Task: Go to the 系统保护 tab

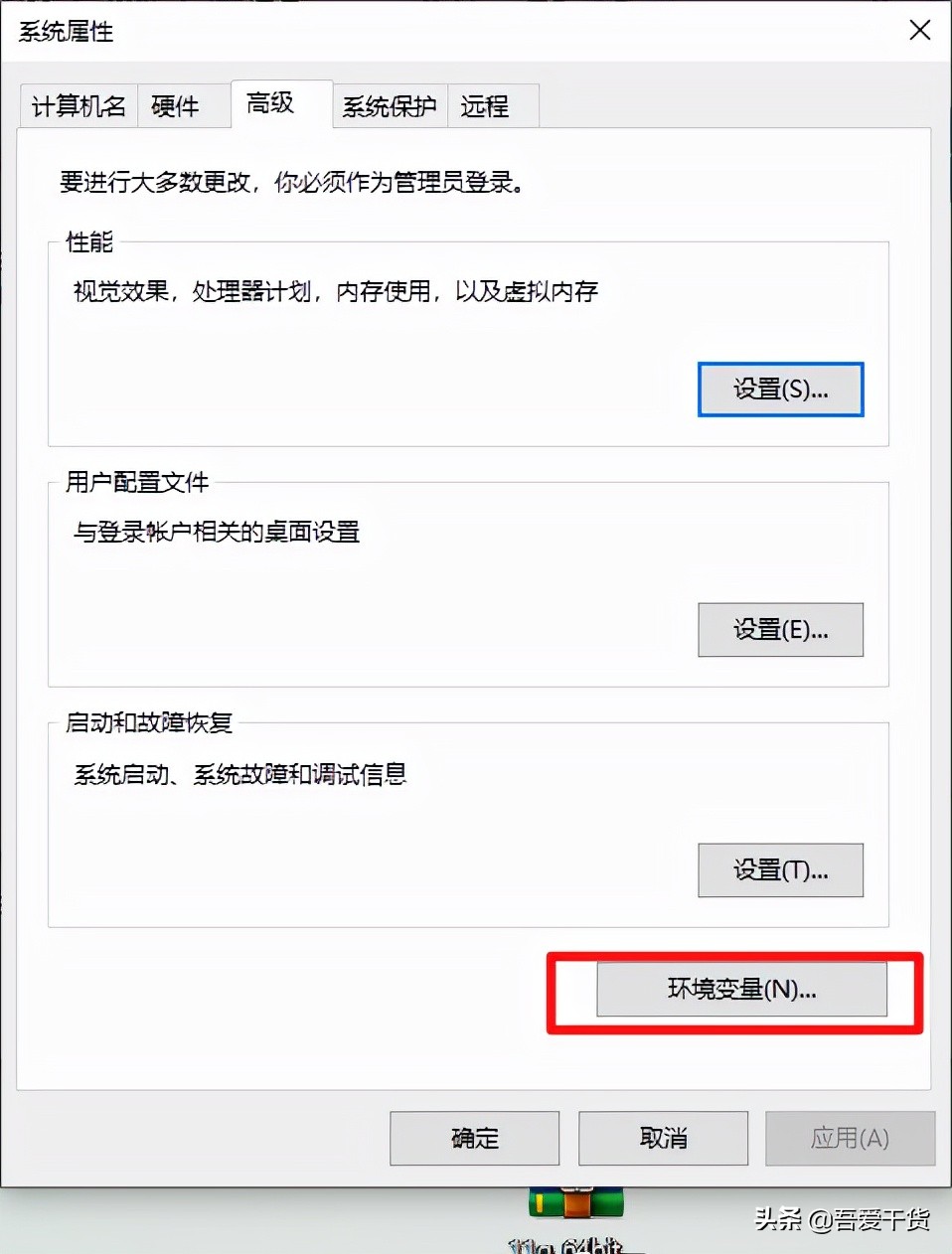Action: [390, 106]
